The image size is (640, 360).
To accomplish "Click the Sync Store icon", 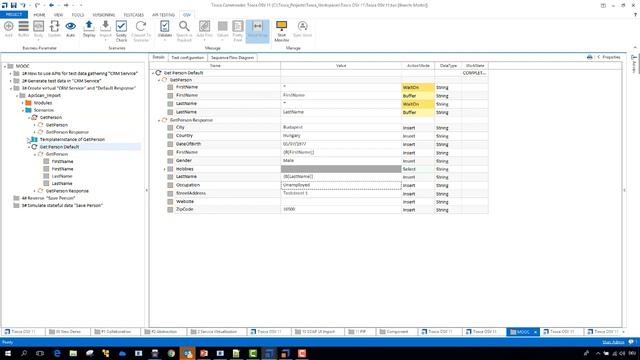I will [302, 27].
